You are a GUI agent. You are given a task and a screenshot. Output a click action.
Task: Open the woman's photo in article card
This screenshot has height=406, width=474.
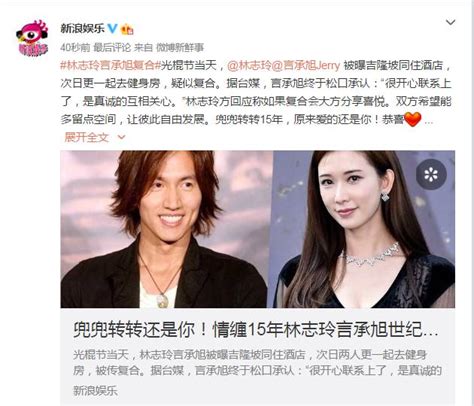364,229
